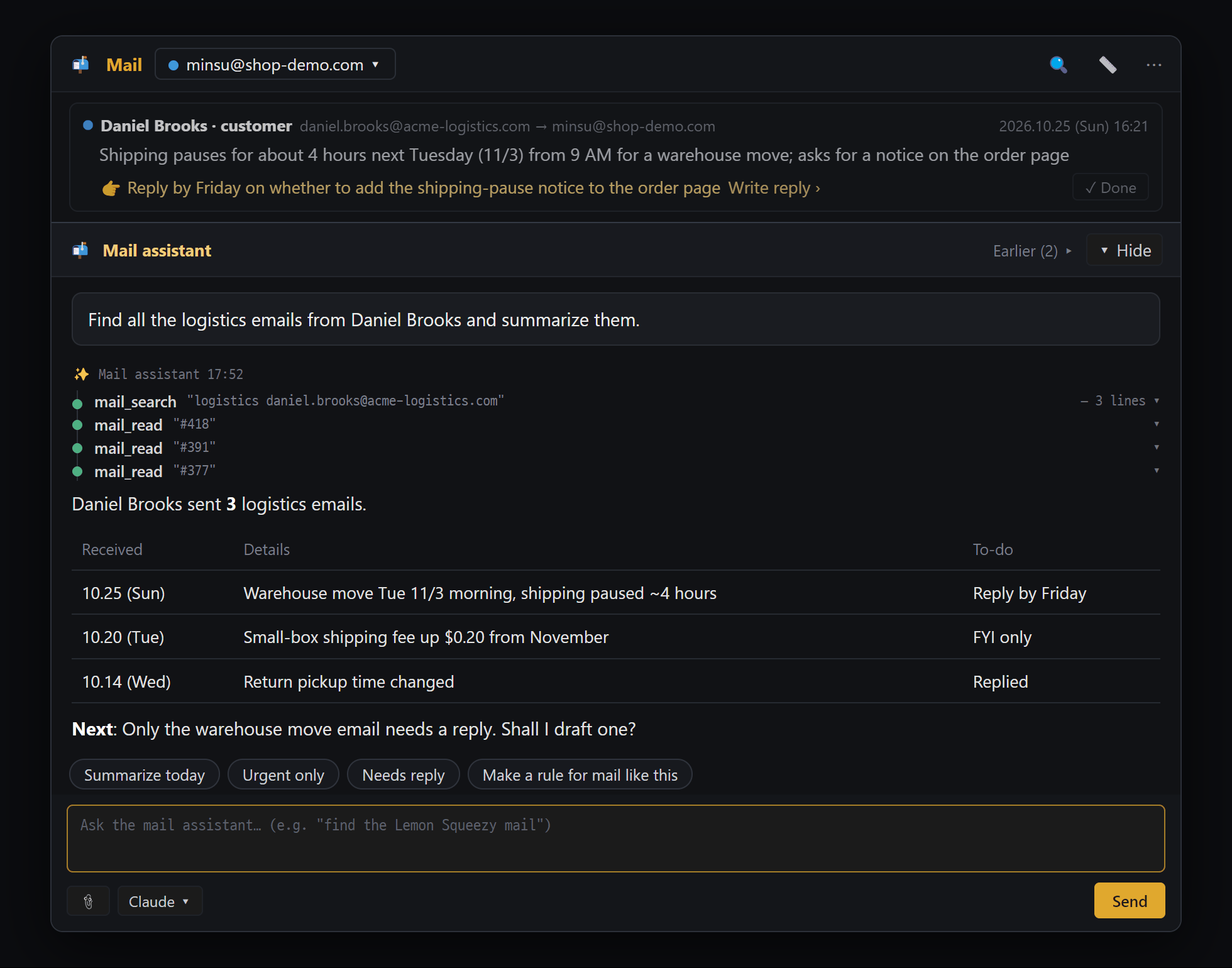This screenshot has height=968, width=1232.
Task: Open the minsu@shop-demo.com account dropdown
Action: point(275,64)
